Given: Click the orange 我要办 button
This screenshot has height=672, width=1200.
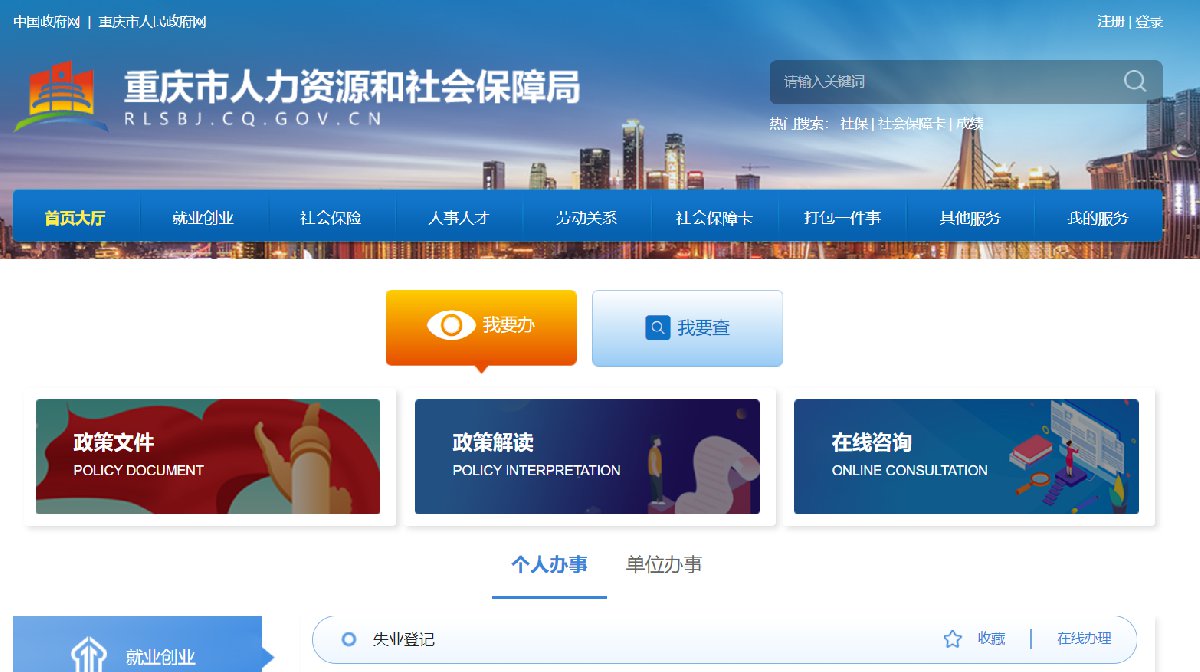Looking at the screenshot, I should tap(481, 328).
